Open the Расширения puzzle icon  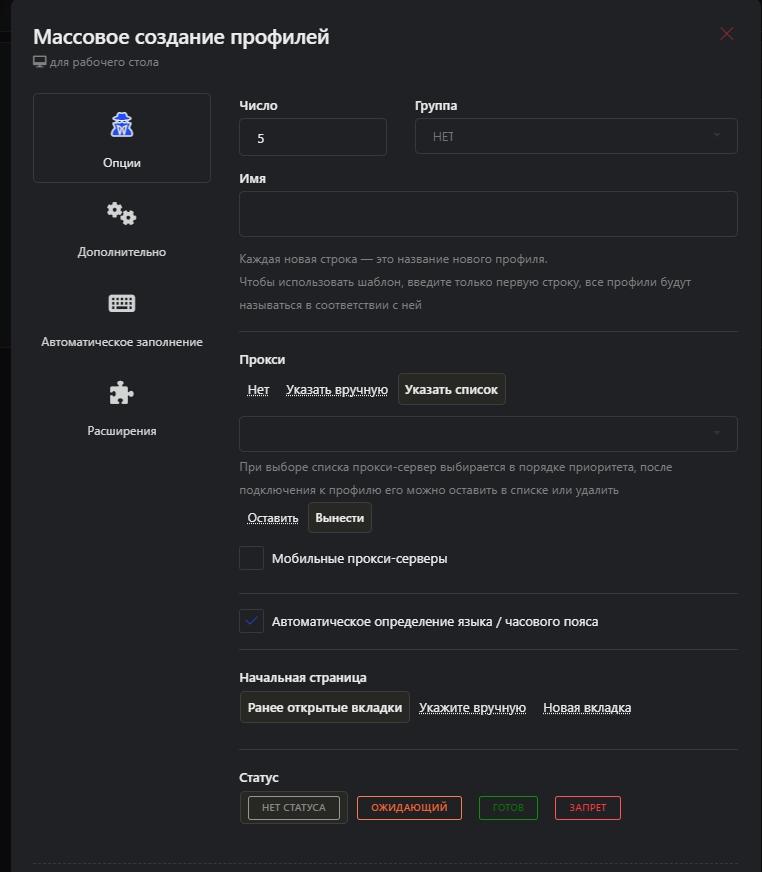click(x=122, y=393)
